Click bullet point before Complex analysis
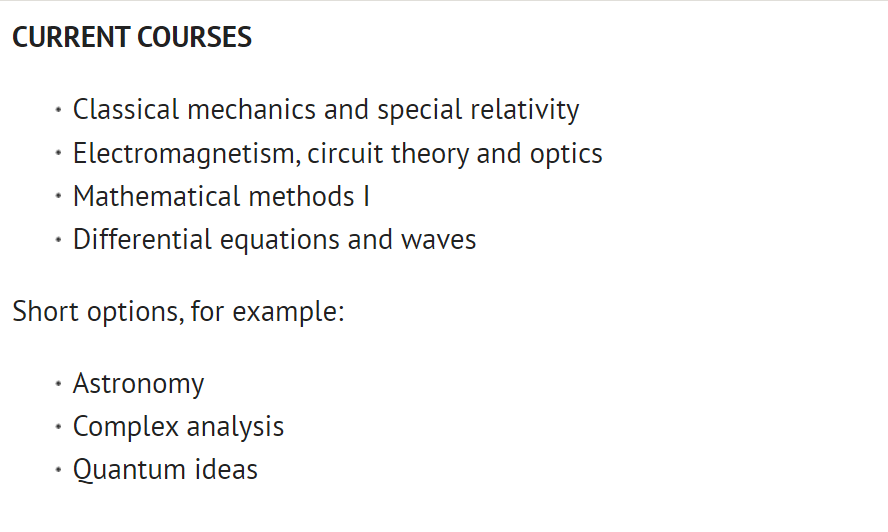This screenshot has width=888, height=532. 58,427
